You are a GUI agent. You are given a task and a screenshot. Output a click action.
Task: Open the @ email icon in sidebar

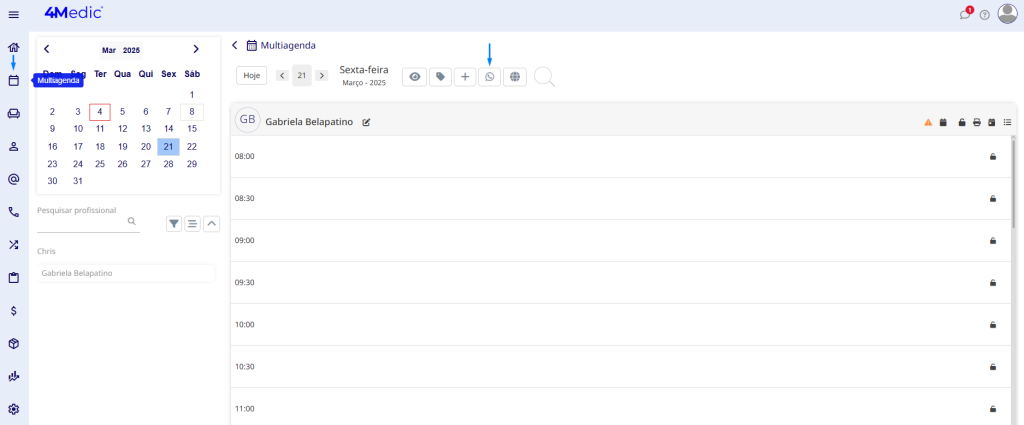(x=13, y=179)
